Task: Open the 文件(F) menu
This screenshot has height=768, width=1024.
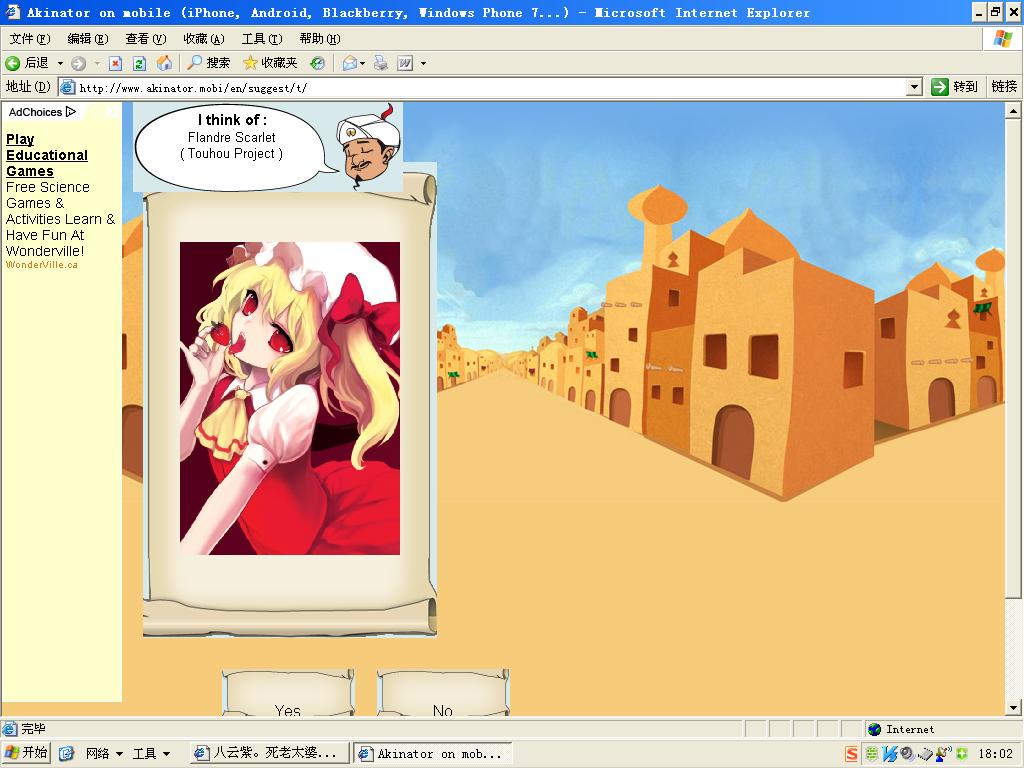Action: 29,39
